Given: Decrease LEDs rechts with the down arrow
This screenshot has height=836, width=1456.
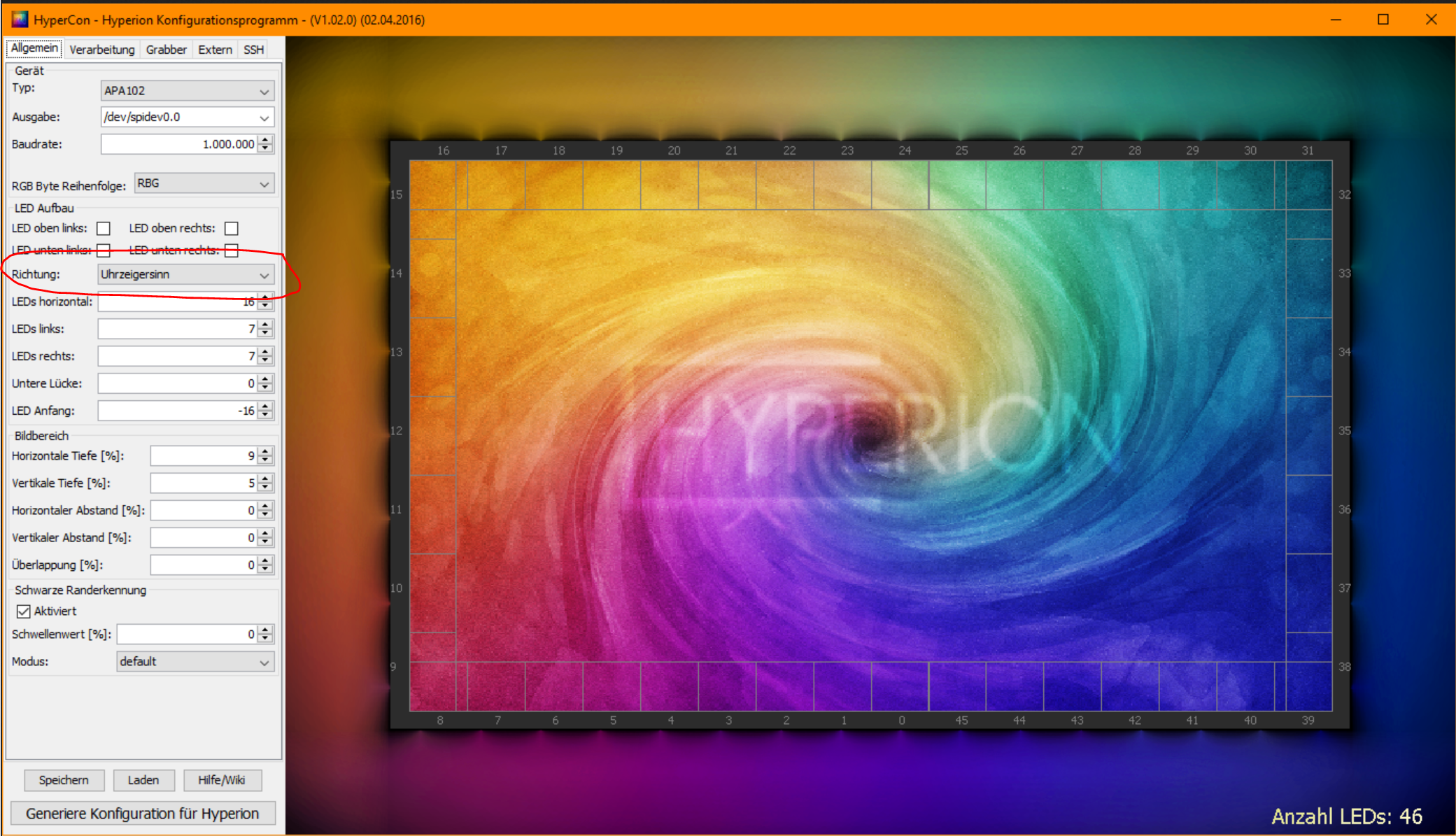Looking at the screenshot, I should 265,360.
